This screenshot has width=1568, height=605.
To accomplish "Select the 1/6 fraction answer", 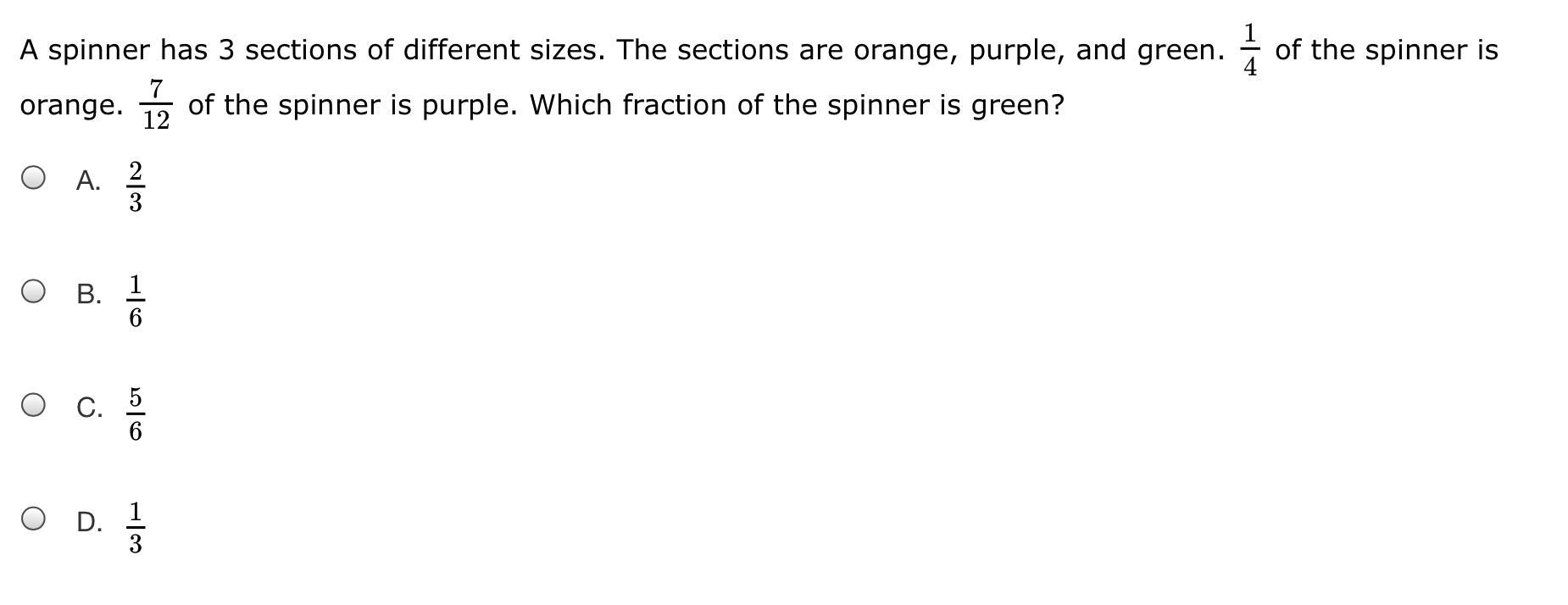I will point(135,301).
